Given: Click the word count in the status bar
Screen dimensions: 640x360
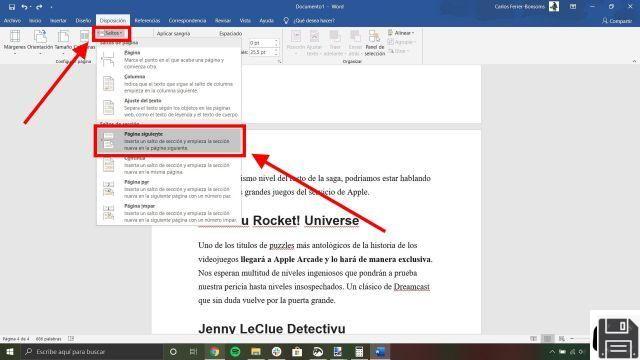Looking at the screenshot, I should (x=49, y=339).
